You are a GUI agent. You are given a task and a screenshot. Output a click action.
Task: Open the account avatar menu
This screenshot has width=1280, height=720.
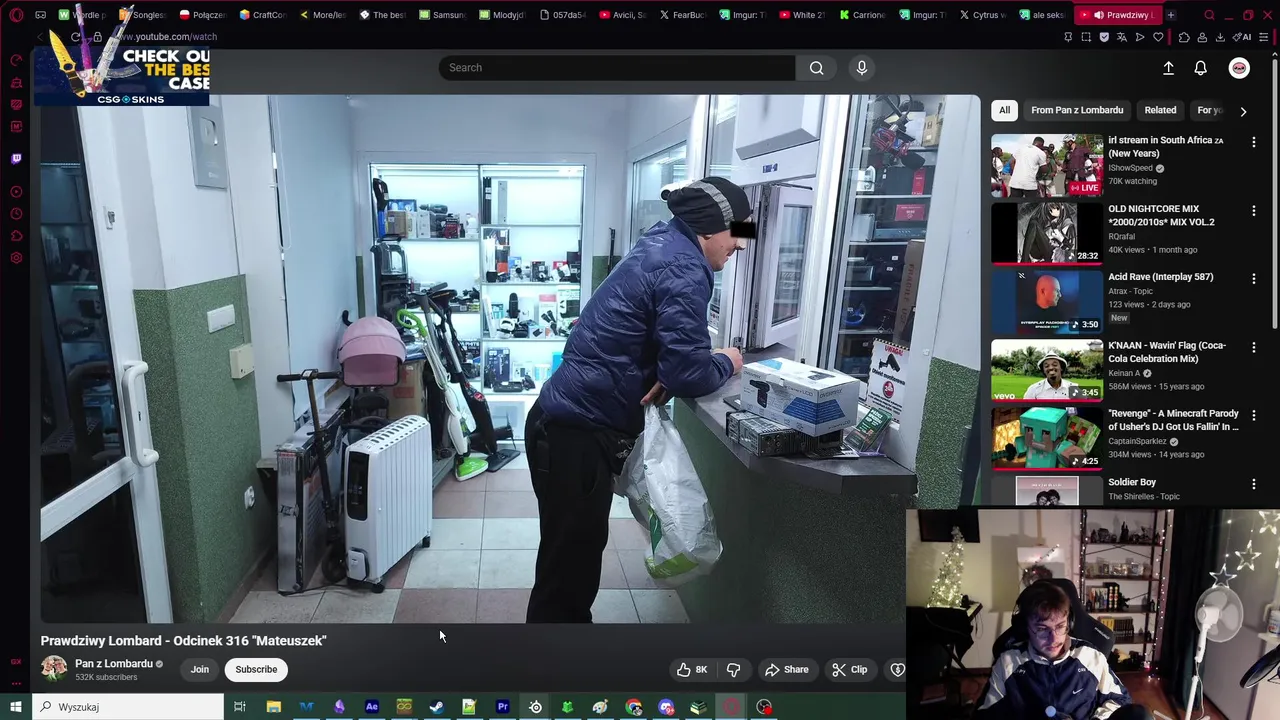tap(1239, 68)
